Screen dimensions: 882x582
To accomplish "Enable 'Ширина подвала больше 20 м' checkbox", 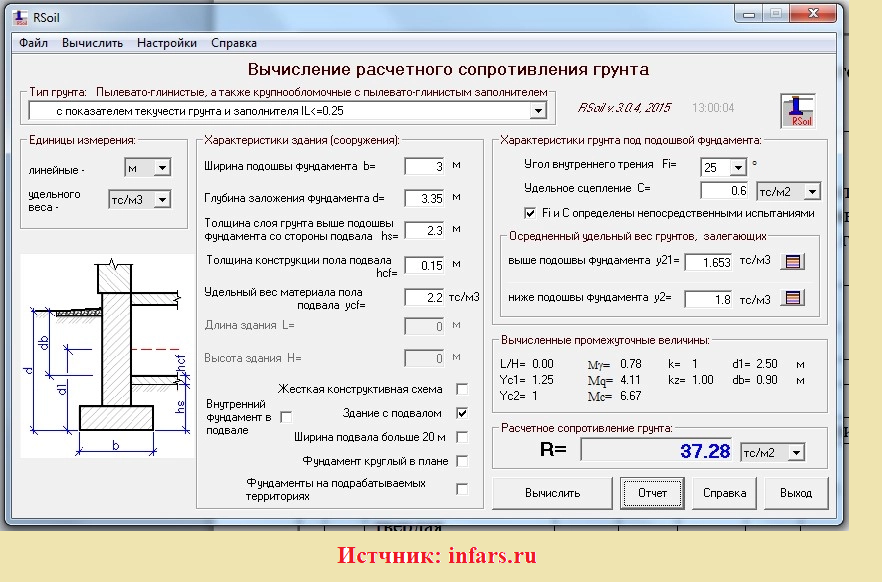I will (462, 437).
